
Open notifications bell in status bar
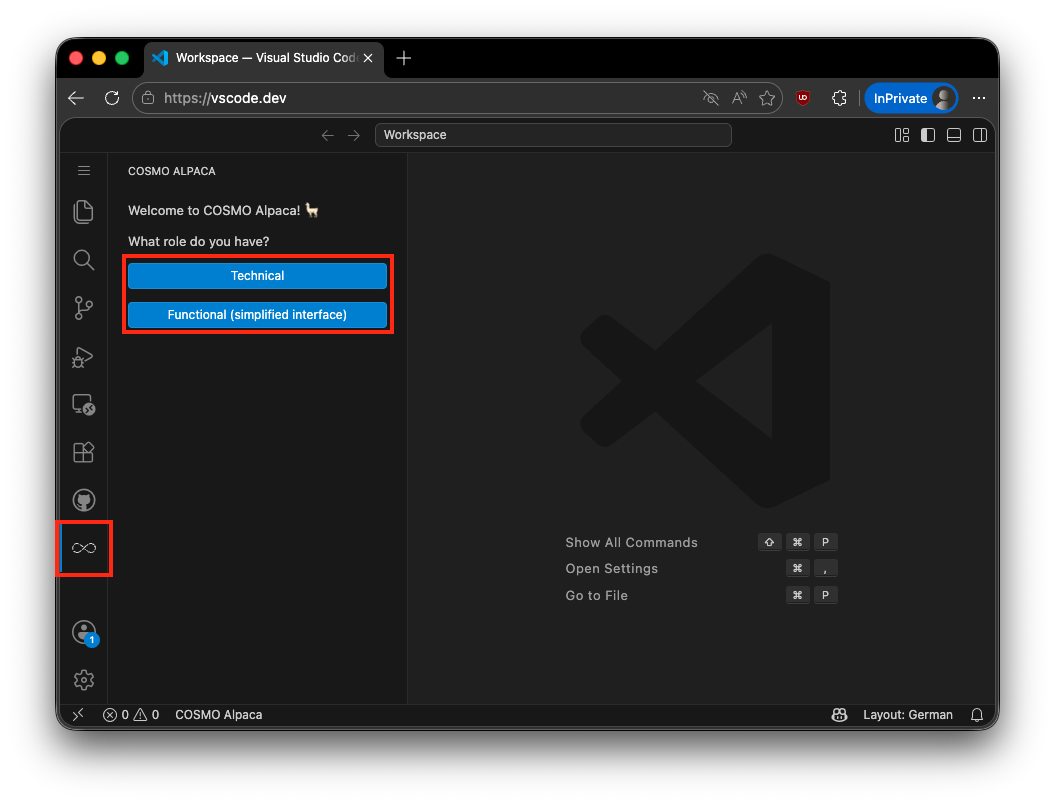(x=977, y=715)
